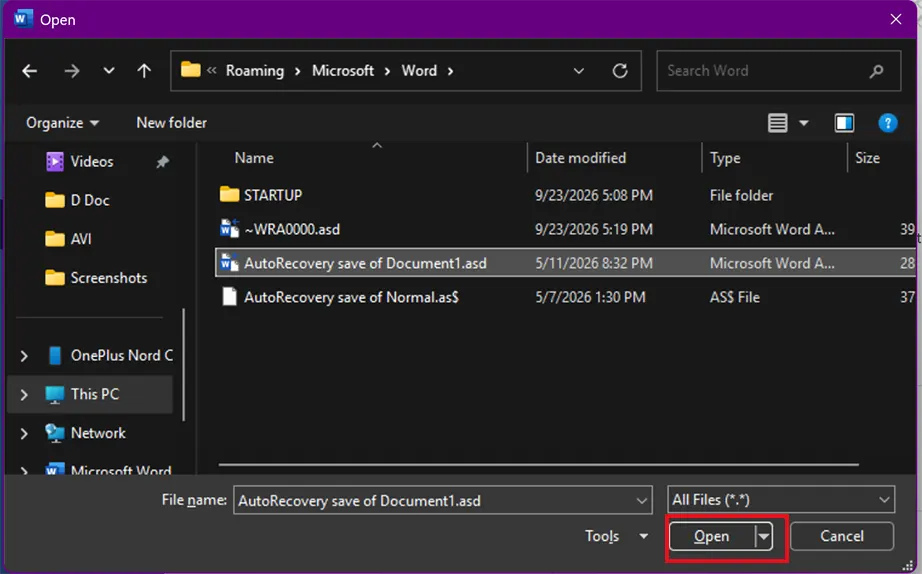This screenshot has height=574, width=922.
Task: Open the Open button's dropdown arrow
Action: (763, 536)
